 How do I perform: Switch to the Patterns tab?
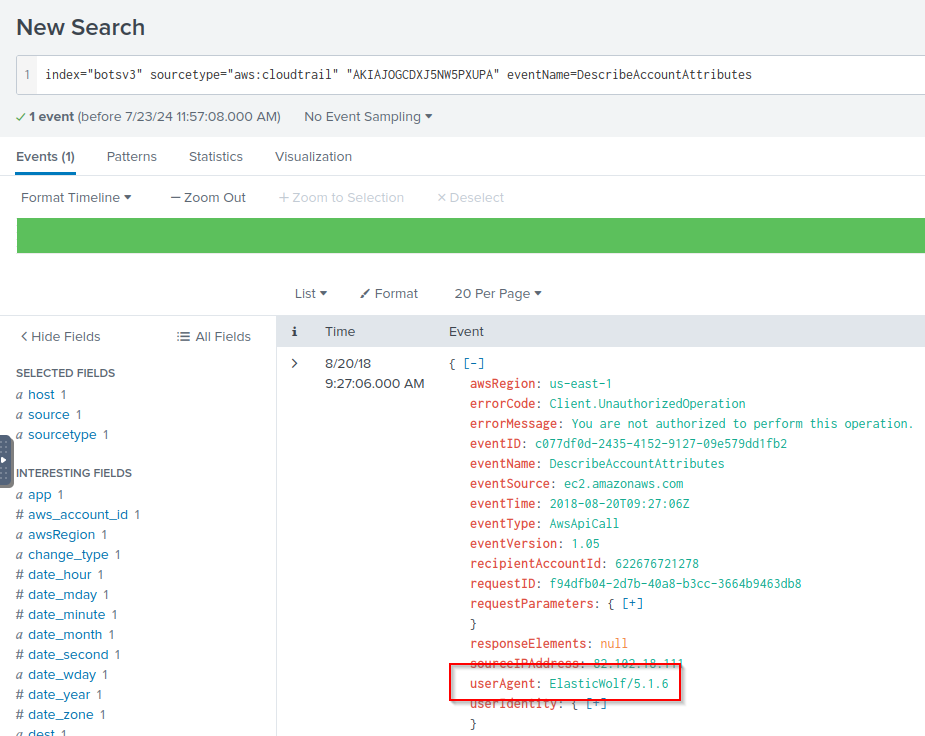click(x=131, y=157)
